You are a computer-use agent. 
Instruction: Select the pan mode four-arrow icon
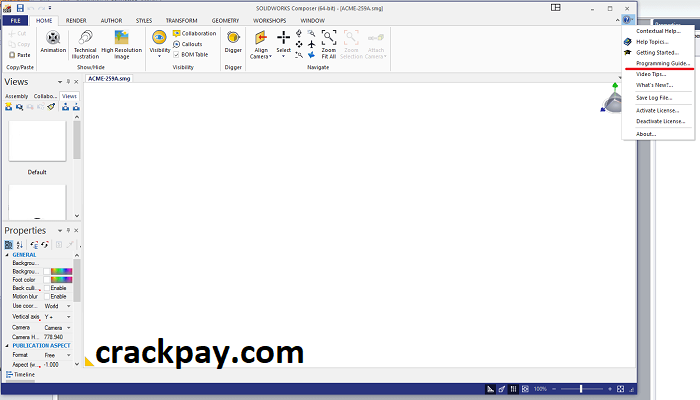[x=299, y=44]
